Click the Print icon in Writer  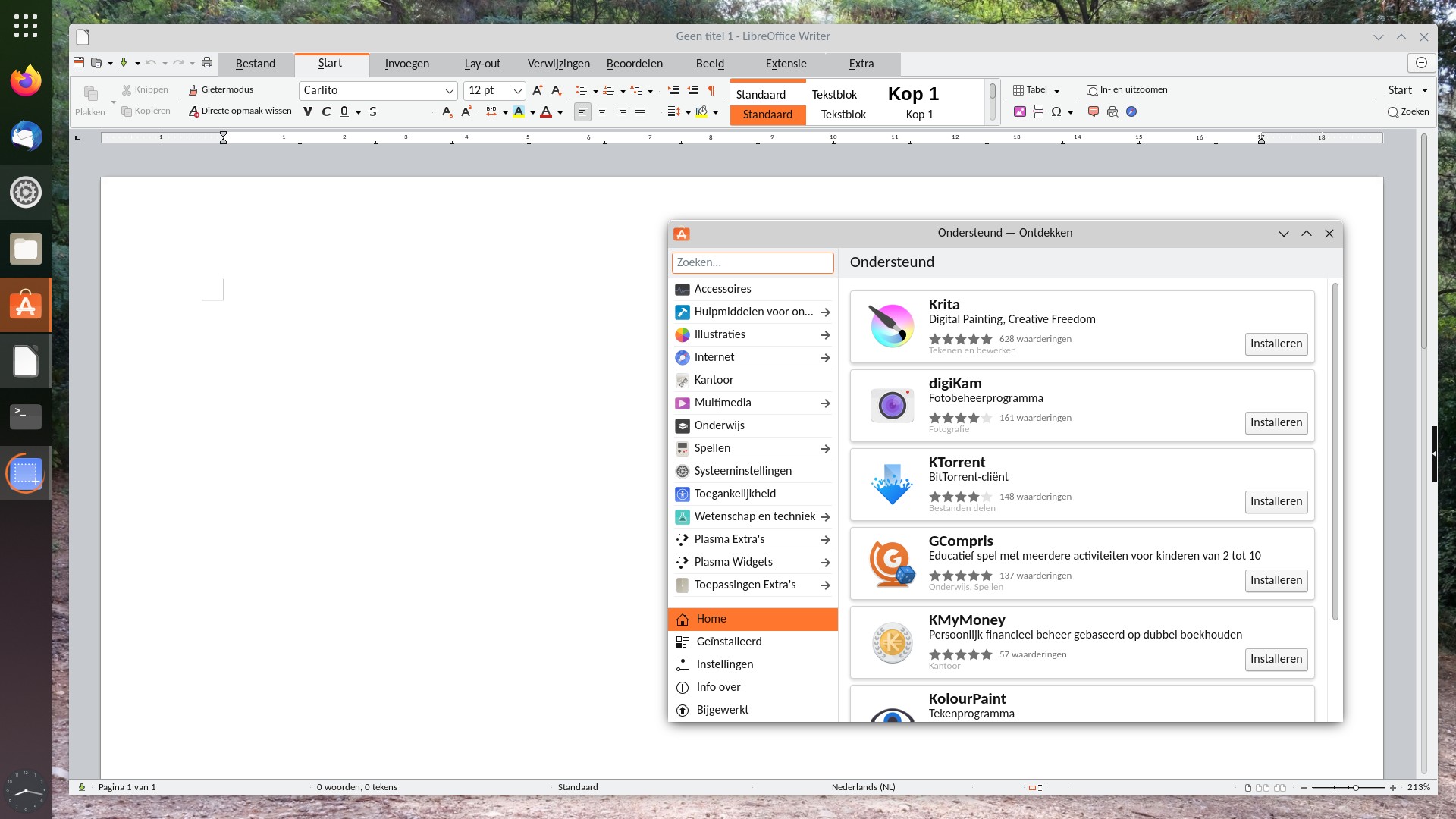click(x=207, y=63)
